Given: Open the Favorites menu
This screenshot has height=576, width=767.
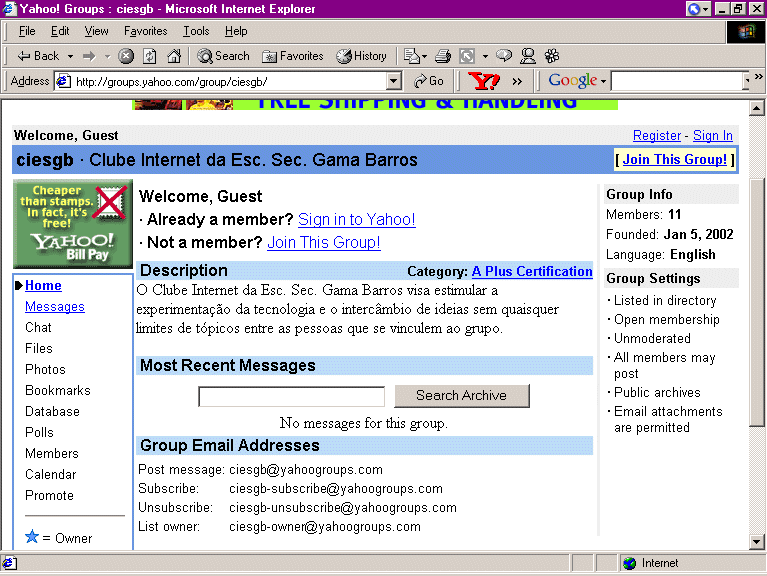Looking at the screenshot, I should coord(146,31).
